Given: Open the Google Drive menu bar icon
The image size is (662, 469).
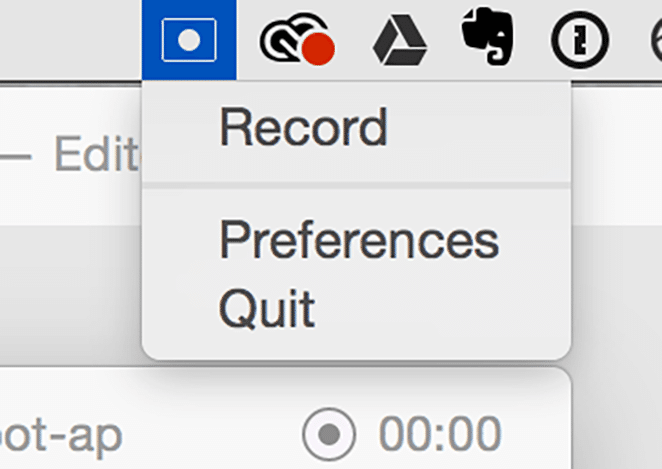Looking at the screenshot, I should pos(400,41).
